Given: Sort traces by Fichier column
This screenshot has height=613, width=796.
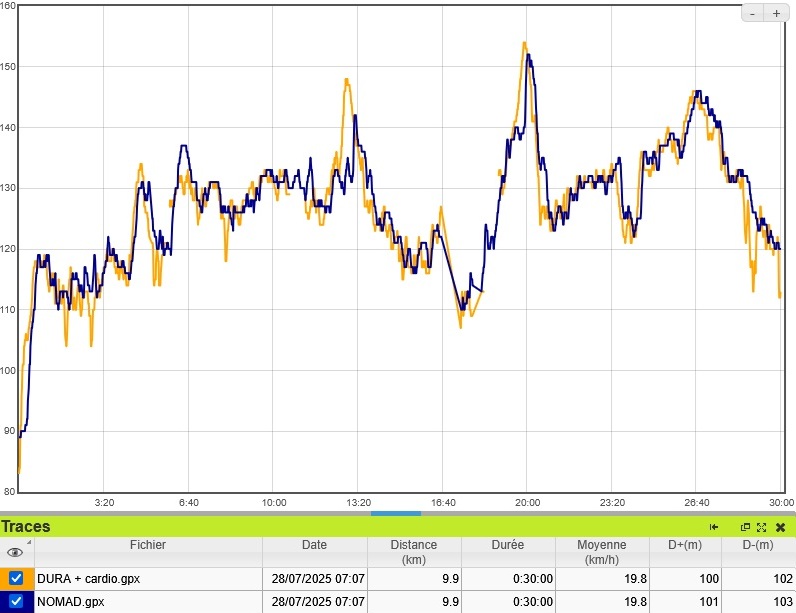Looking at the screenshot, I should coord(148,545).
